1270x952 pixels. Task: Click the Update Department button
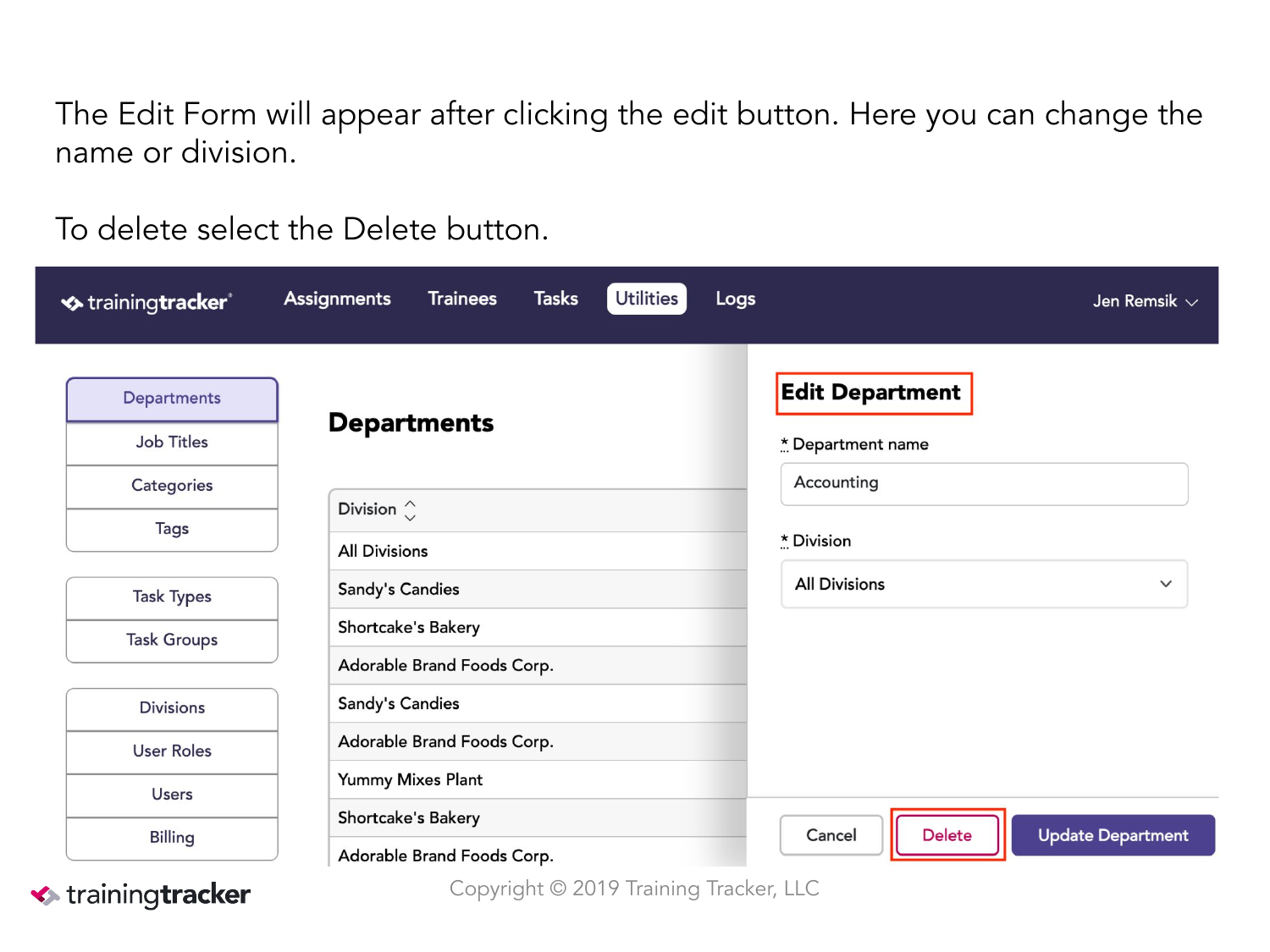click(1113, 835)
